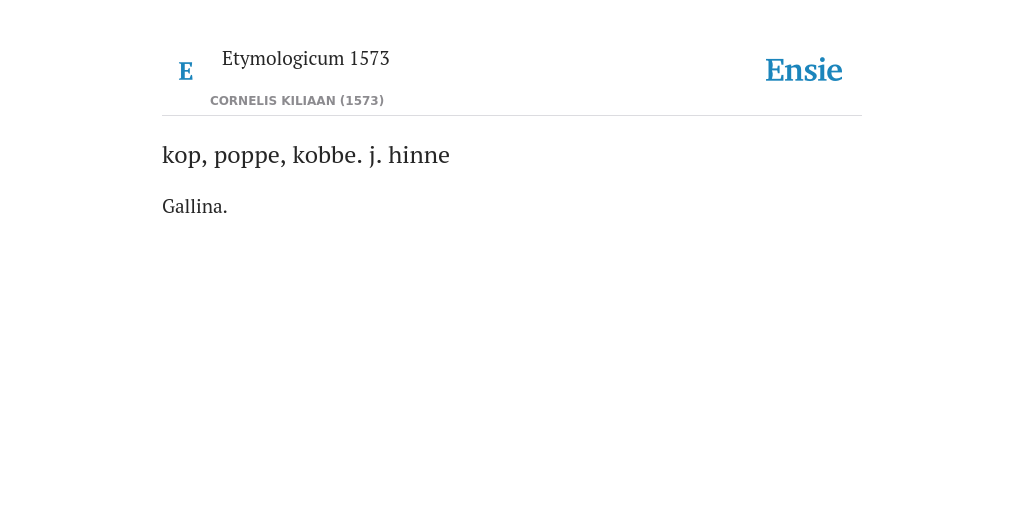Select the definition text Gallina.

(195, 206)
